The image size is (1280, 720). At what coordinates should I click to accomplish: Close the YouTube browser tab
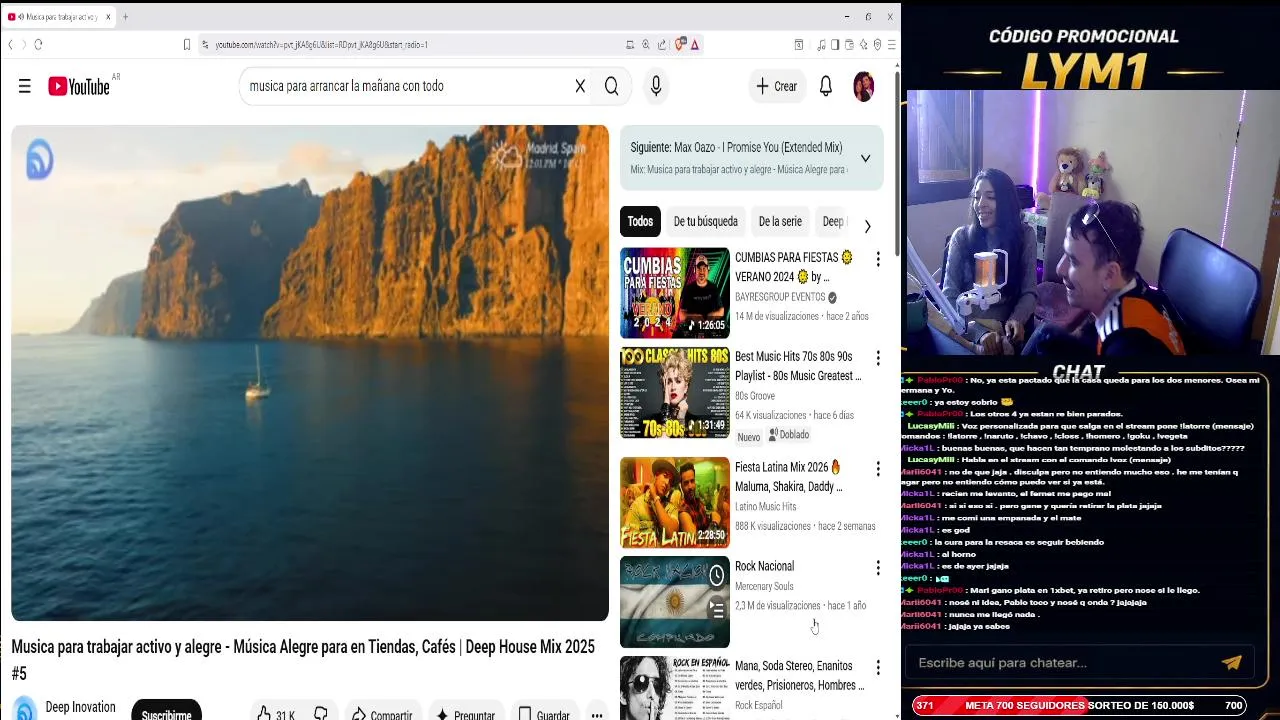click(109, 17)
